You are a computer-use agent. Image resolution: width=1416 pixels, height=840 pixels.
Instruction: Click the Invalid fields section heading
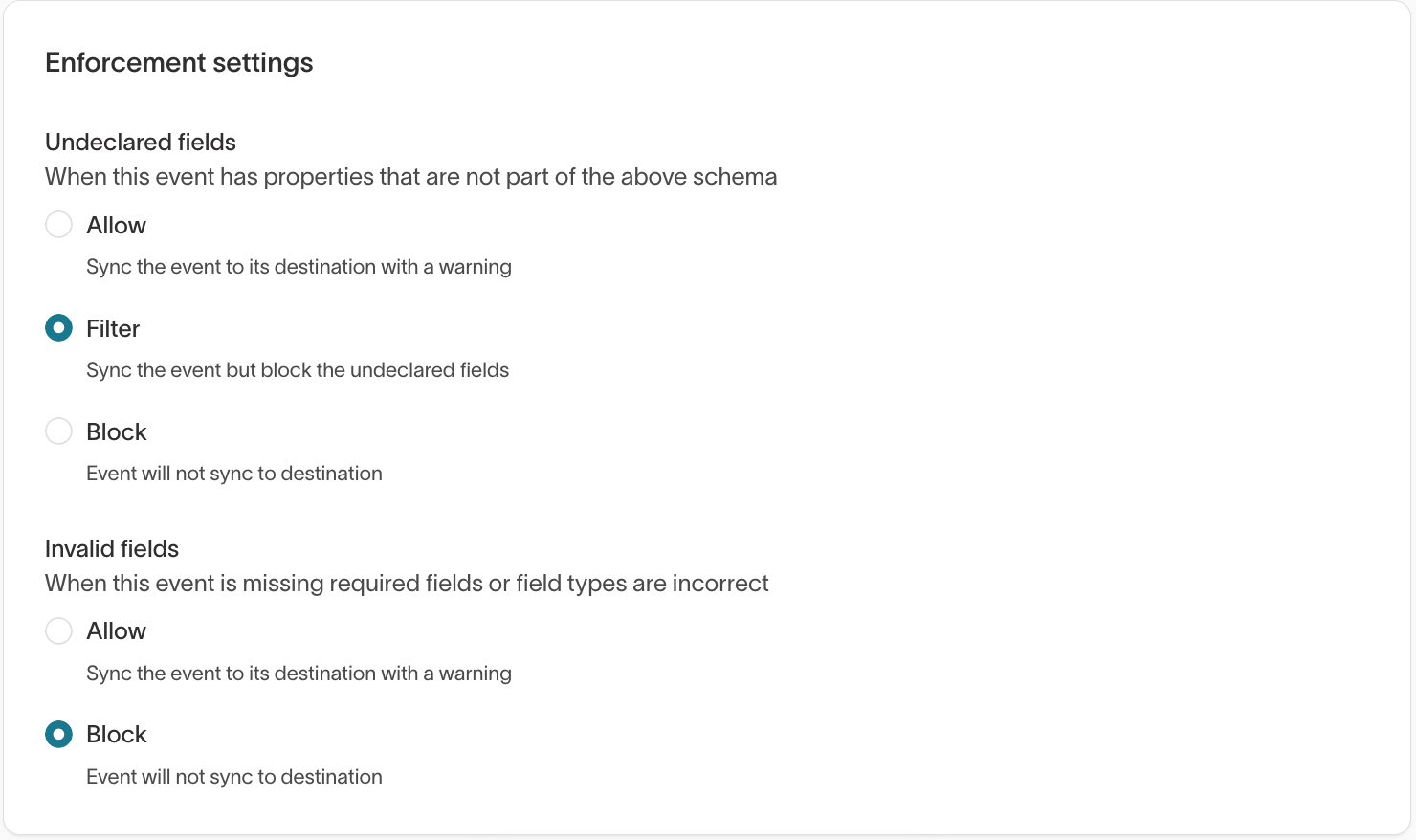(x=111, y=548)
